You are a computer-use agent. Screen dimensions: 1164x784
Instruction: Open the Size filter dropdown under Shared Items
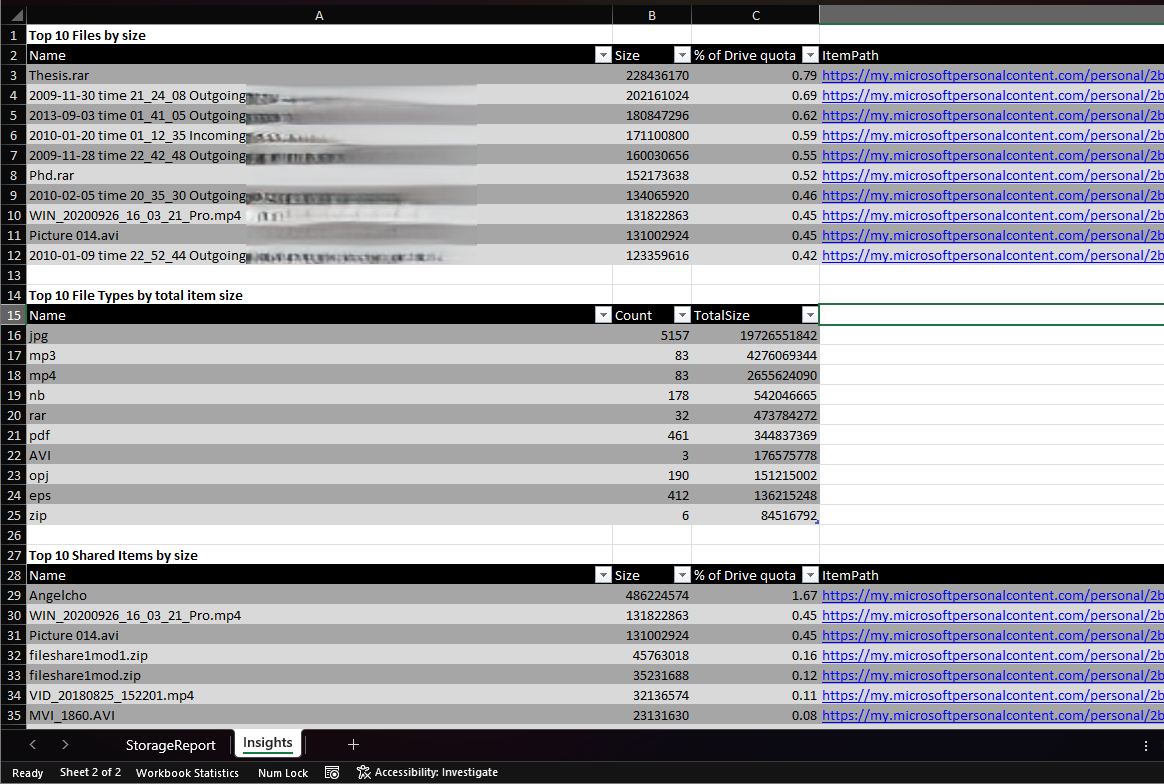click(682, 575)
